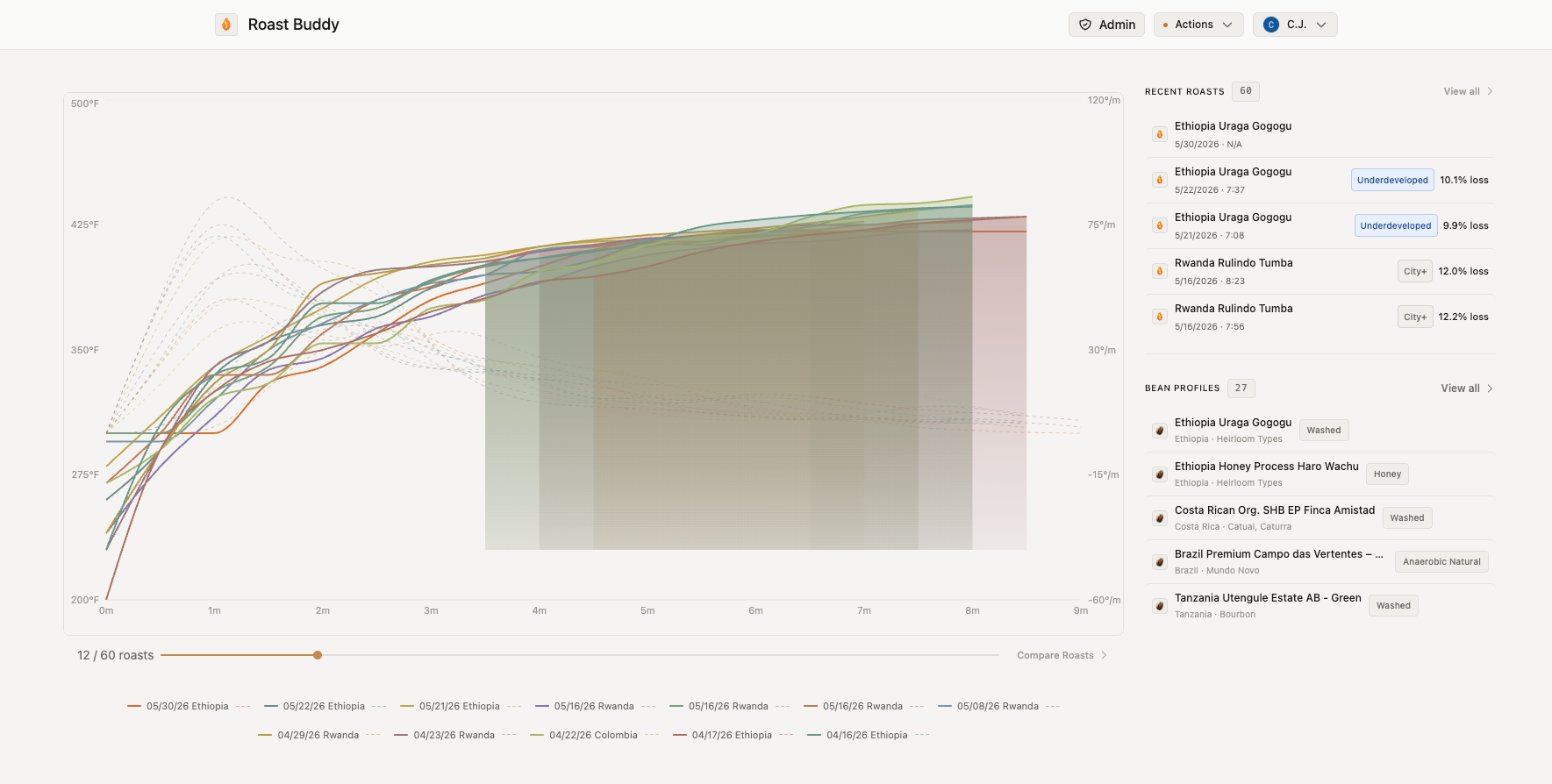
Task: Open the Actions dropdown menu
Action: (x=1198, y=25)
